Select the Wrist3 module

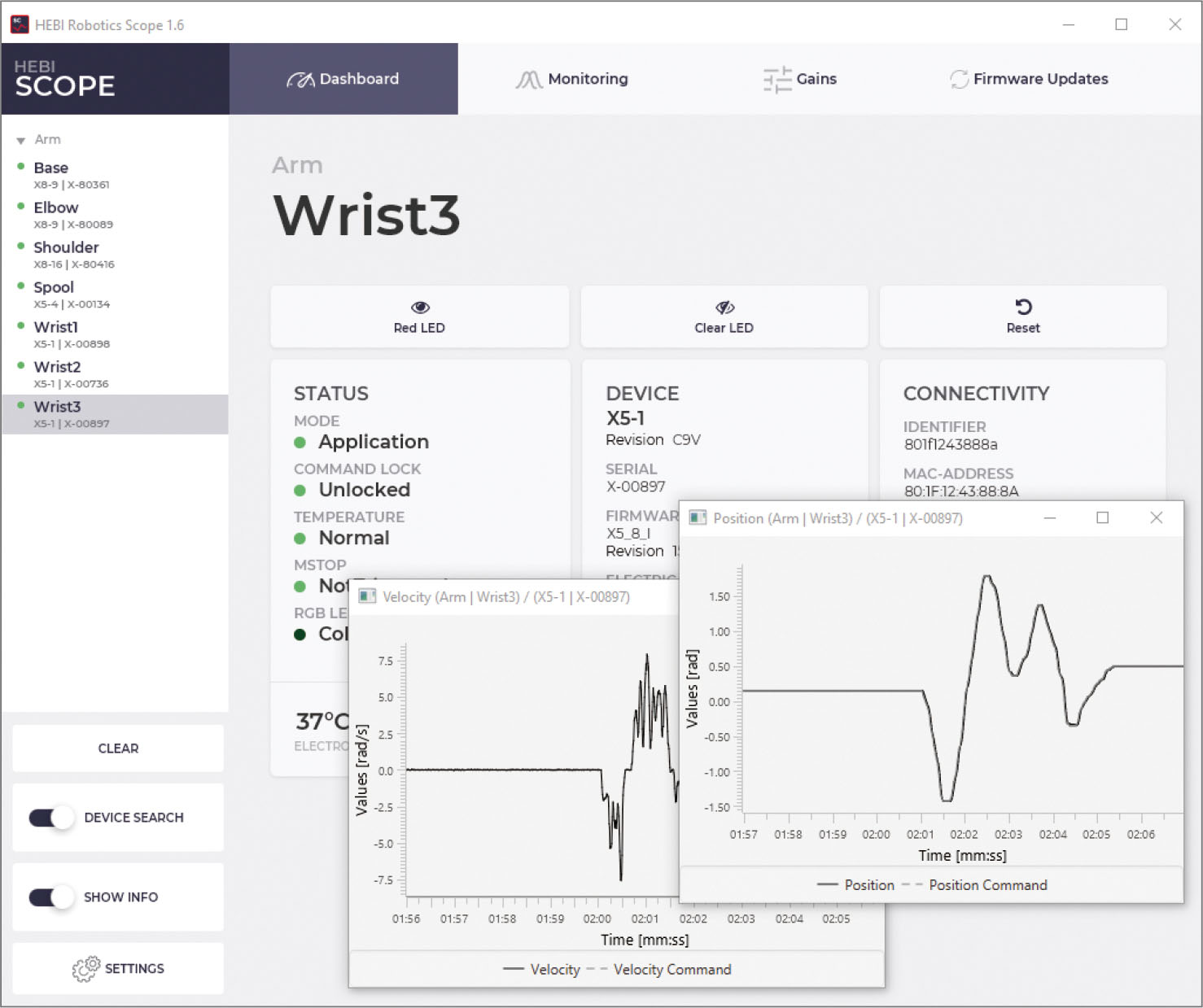(x=115, y=414)
